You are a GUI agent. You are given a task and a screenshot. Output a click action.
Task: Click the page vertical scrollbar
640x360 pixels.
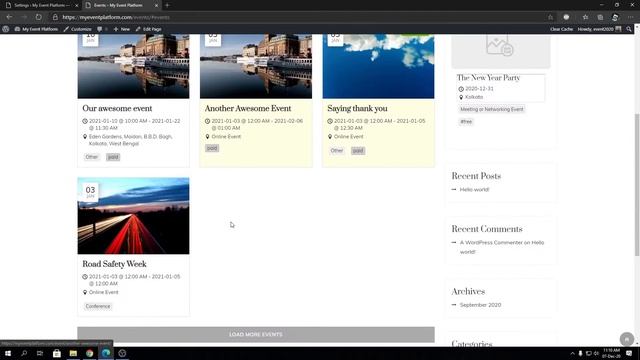(637, 184)
